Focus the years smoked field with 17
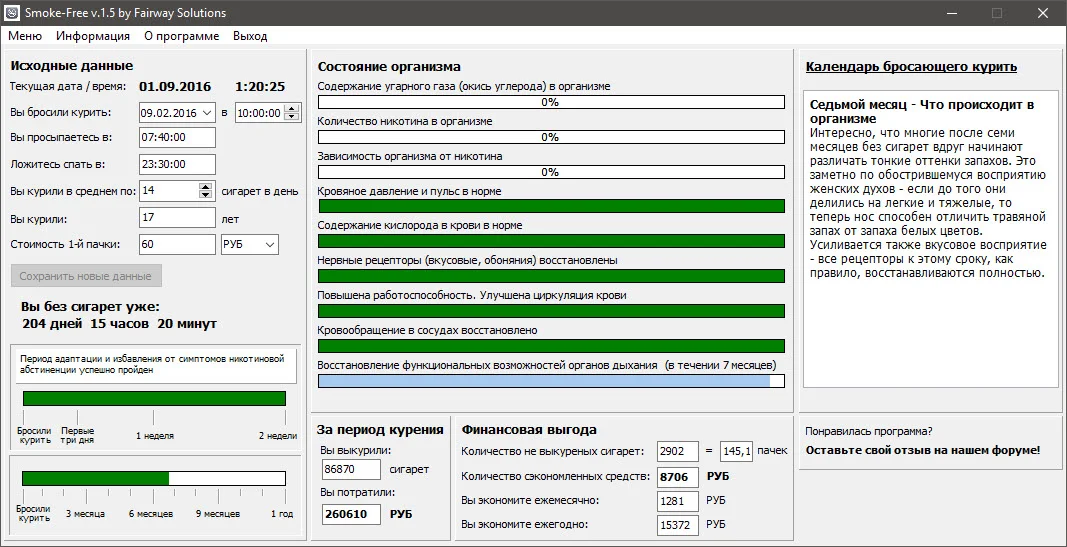 point(177,217)
